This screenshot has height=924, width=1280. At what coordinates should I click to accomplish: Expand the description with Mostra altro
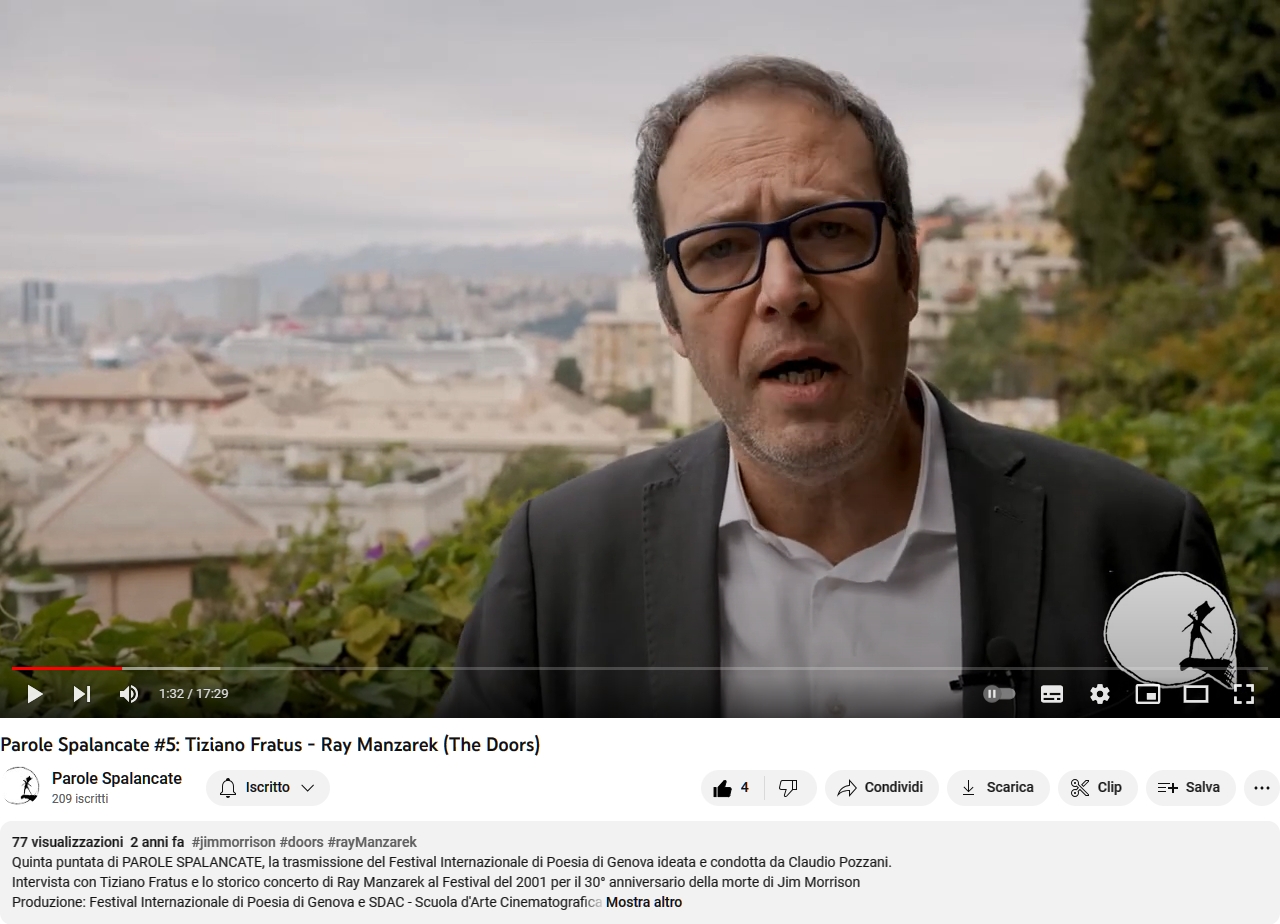point(644,902)
